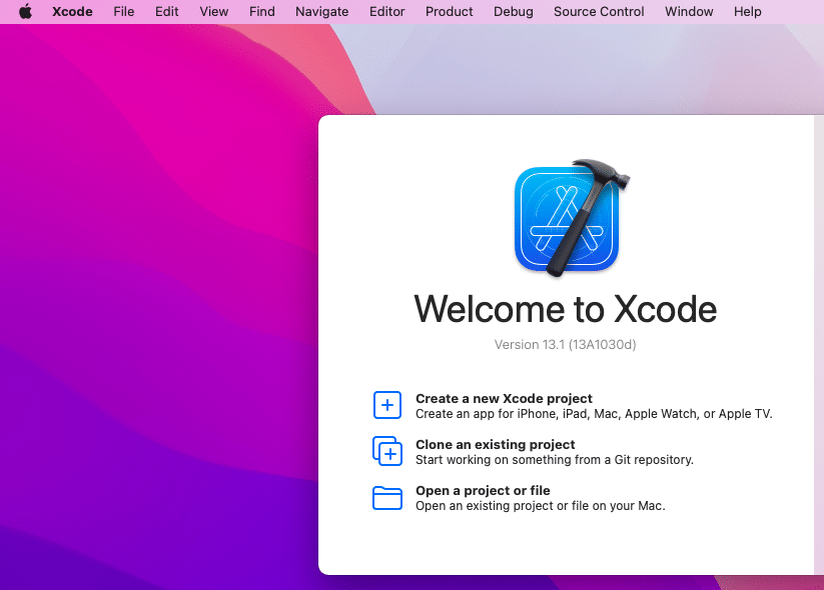Open the Find menu

[x=262, y=11]
